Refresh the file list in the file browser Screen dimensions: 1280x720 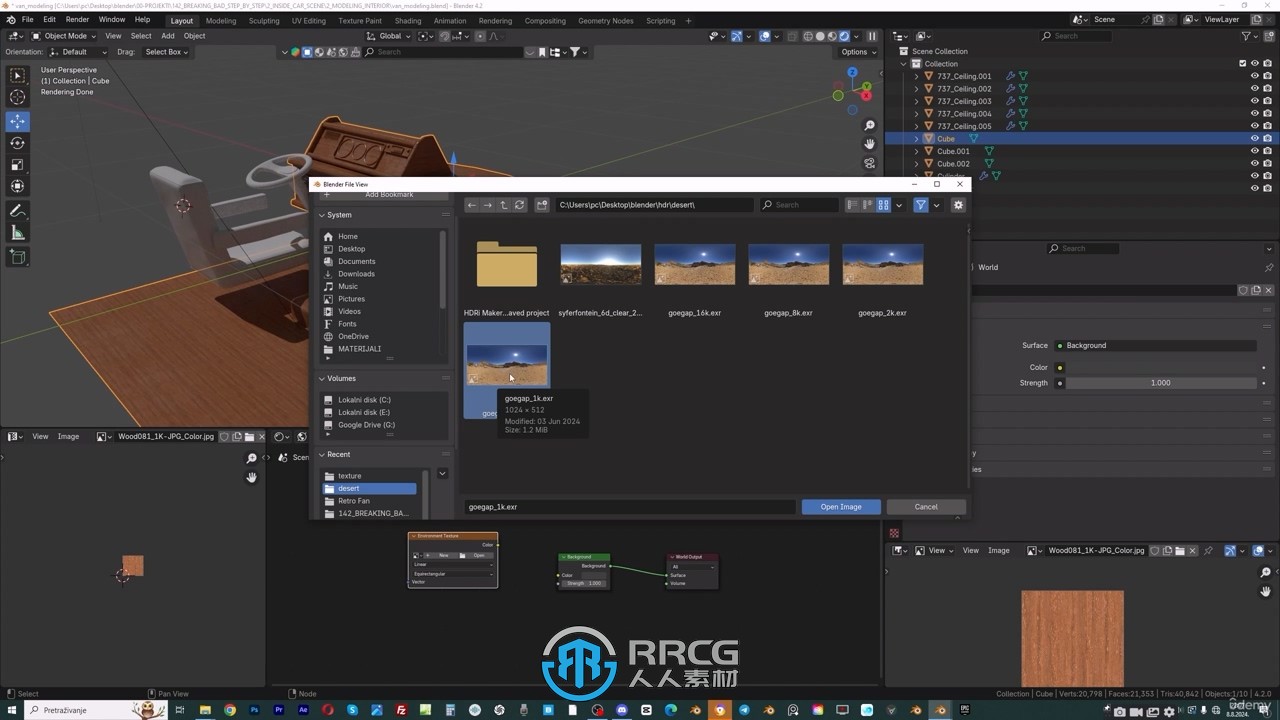pyautogui.click(x=520, y=205)
